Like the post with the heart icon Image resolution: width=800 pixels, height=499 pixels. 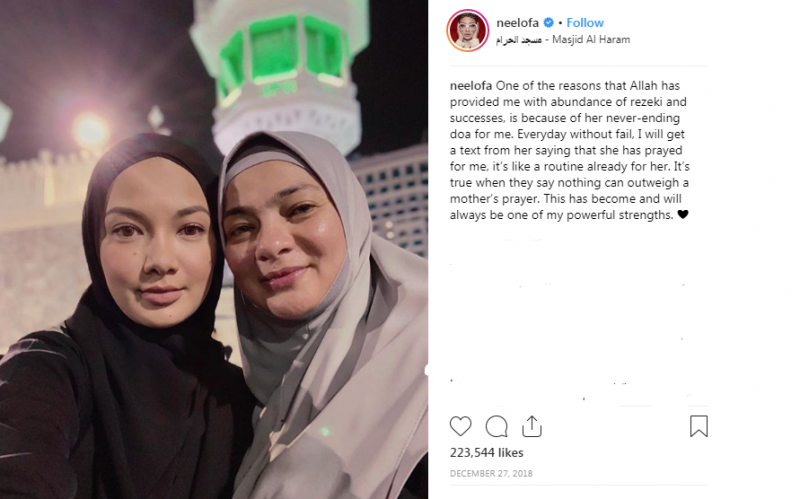point(460,426)
